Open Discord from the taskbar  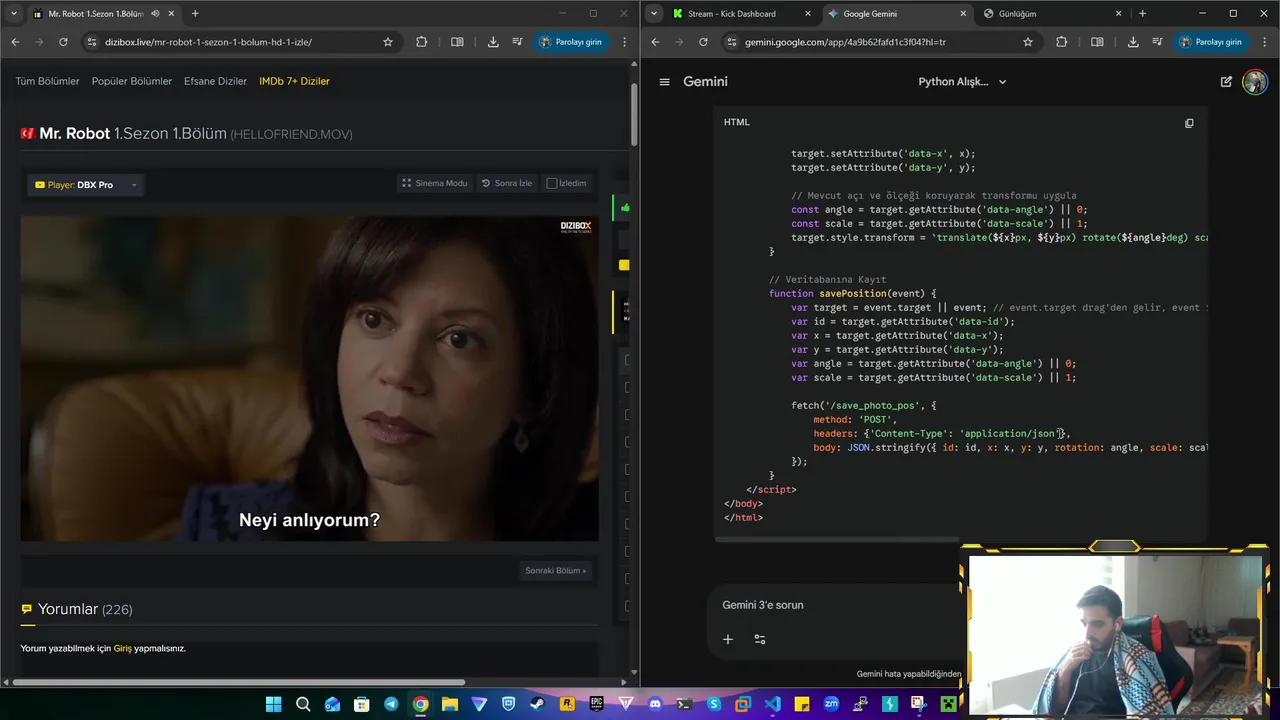tap(655, 704)
